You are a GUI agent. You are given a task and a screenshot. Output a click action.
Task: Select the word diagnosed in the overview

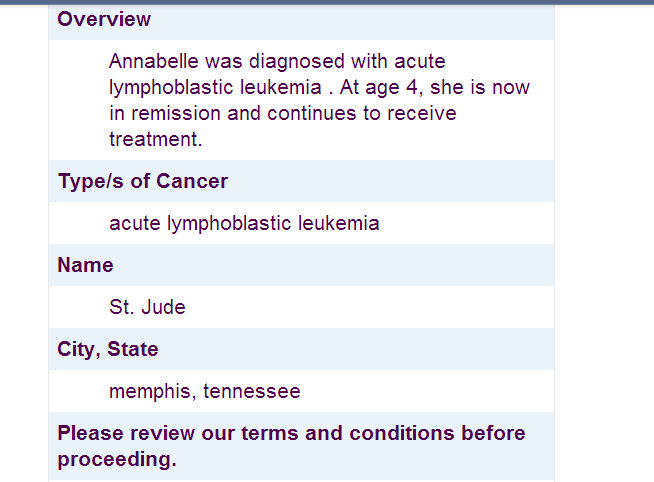(x=297, y=62)
